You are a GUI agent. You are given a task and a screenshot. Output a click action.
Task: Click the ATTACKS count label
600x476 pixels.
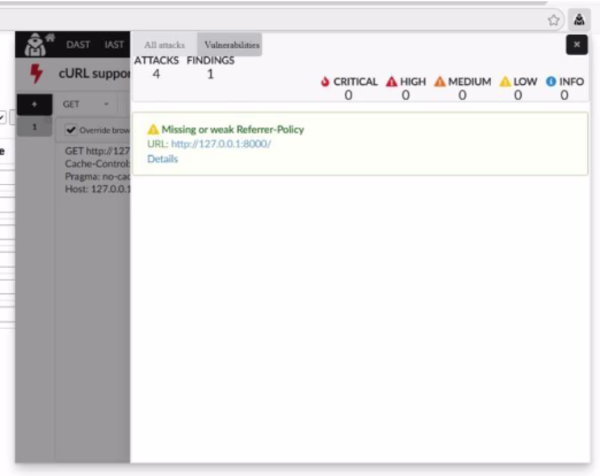coord(156,60)
